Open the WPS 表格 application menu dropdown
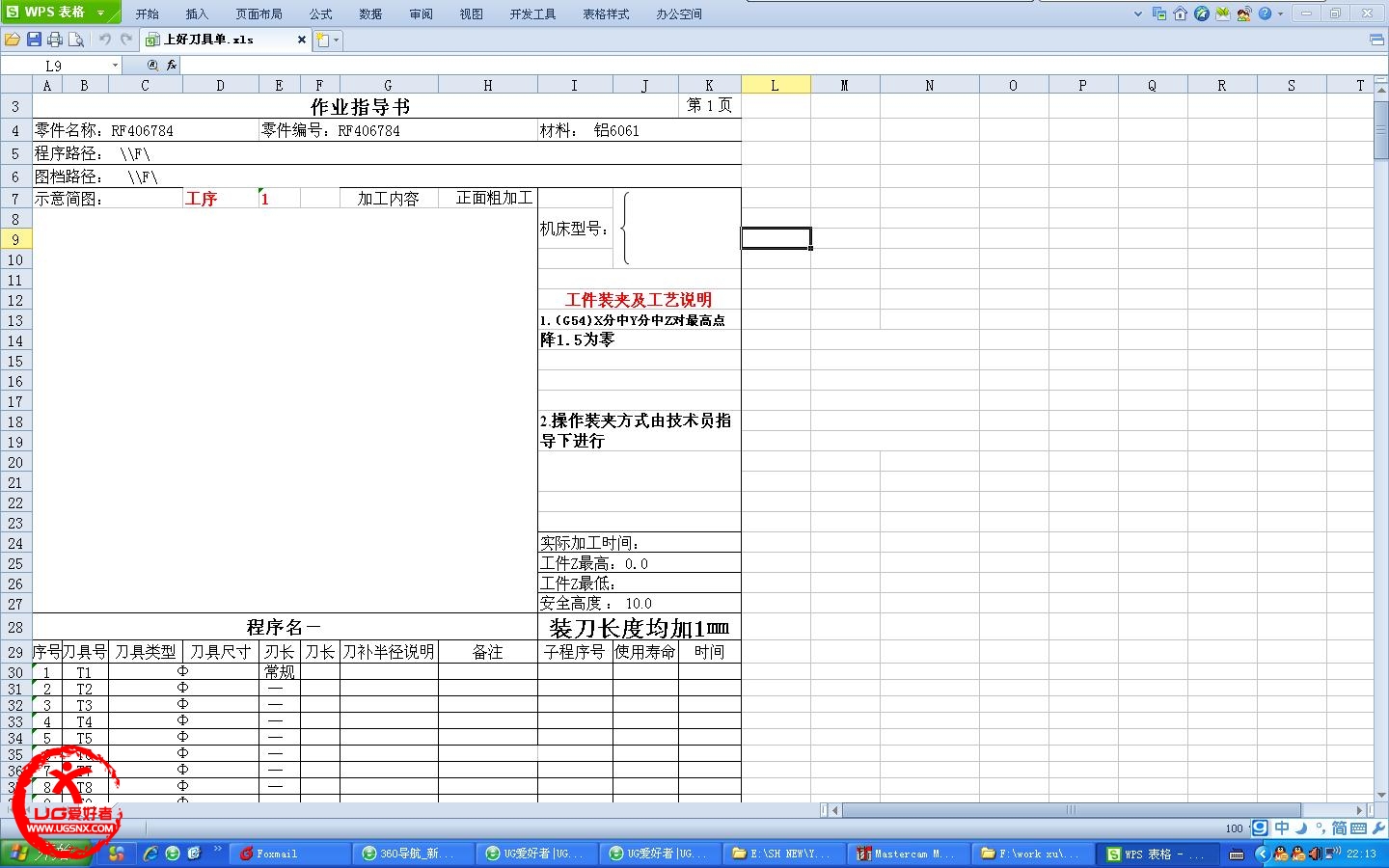The image size is (1389, 868). (x=100, y=13)
